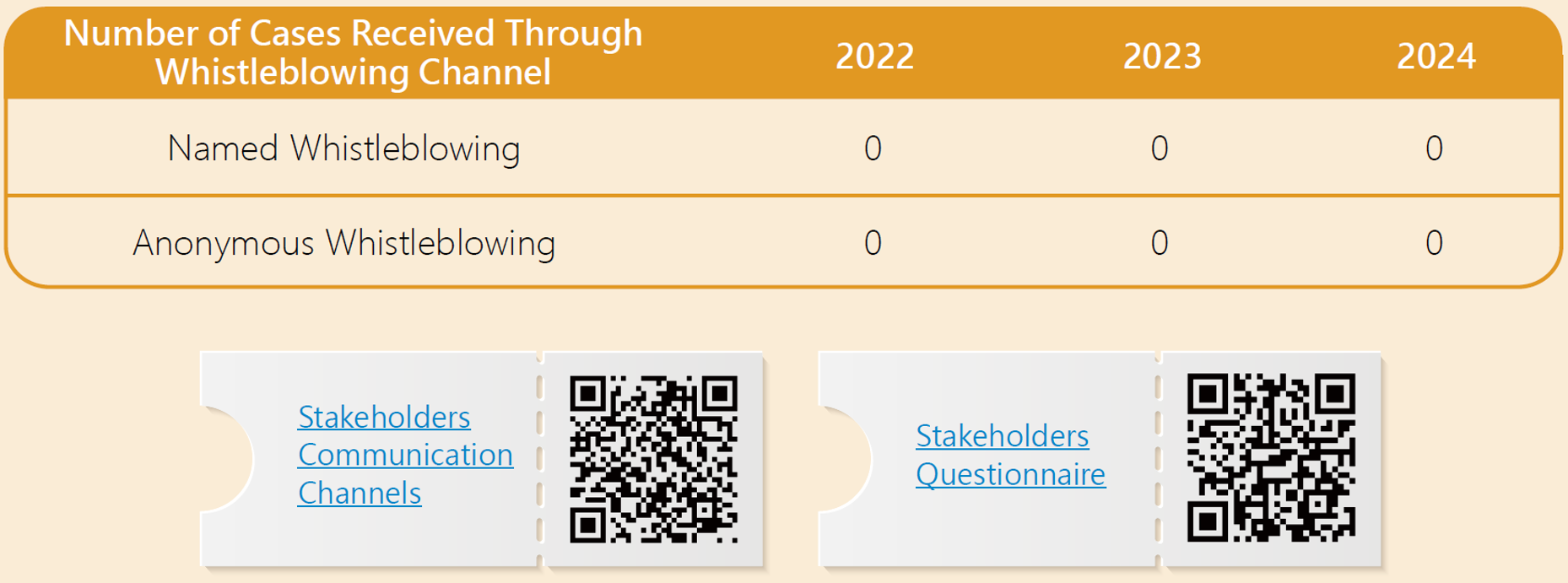Select the 2024 column header
The height and width of the screenshot is (583, 1568).
tap(1436, 56)
